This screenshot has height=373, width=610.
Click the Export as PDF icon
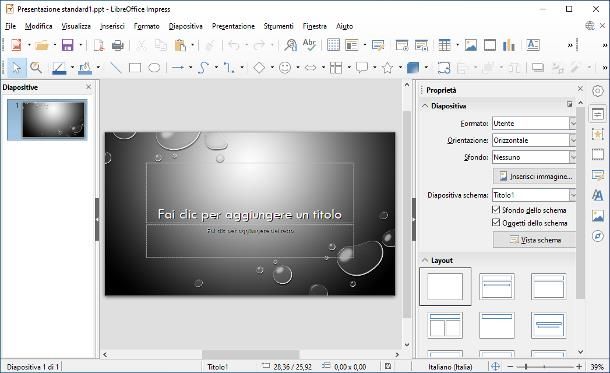(99, 45)
